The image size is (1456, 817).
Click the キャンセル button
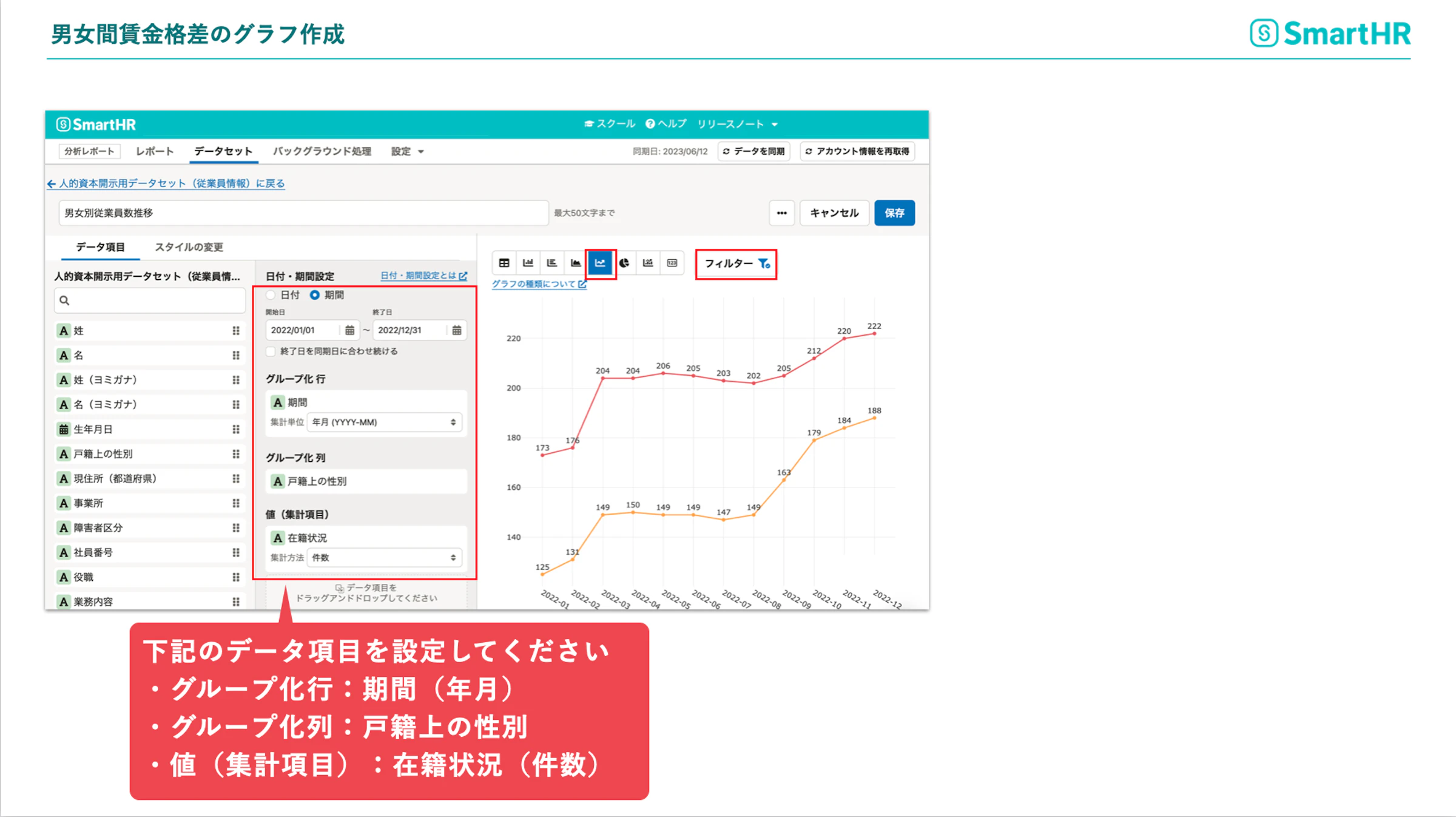(834, 213)
